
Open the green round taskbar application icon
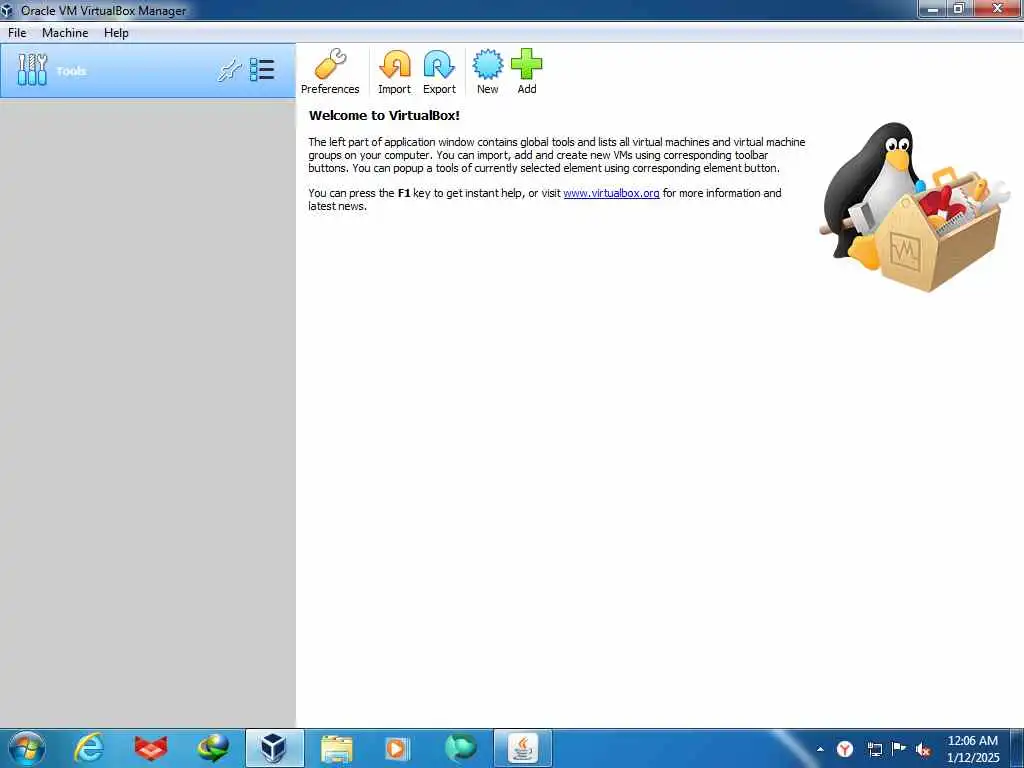click(460, 748)
